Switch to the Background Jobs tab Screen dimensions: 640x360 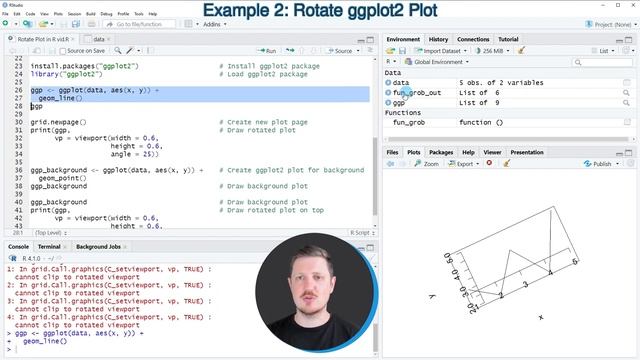[98, 247]
